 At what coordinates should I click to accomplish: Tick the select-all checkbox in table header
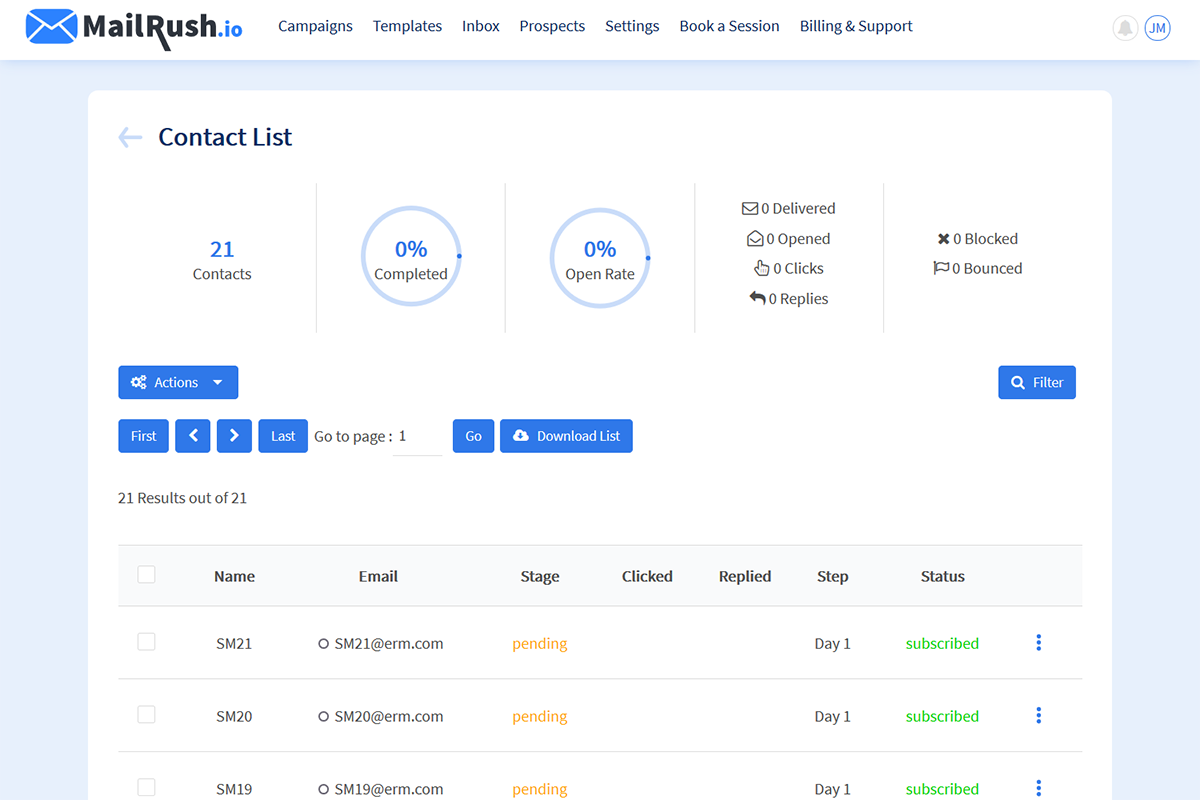pos(146,574)
